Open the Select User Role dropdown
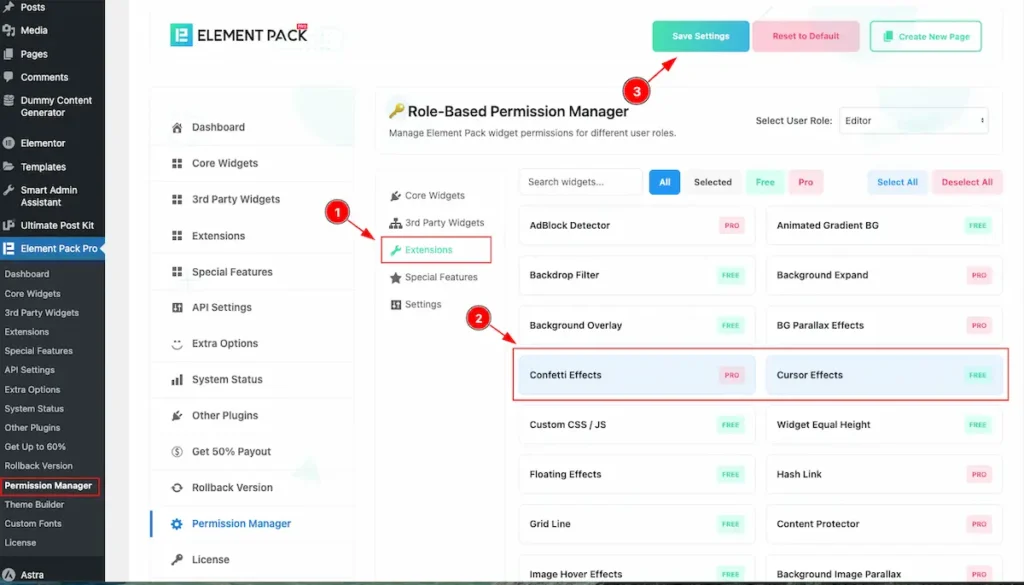Screen dimensions: 1024x585 pos(913,121)
